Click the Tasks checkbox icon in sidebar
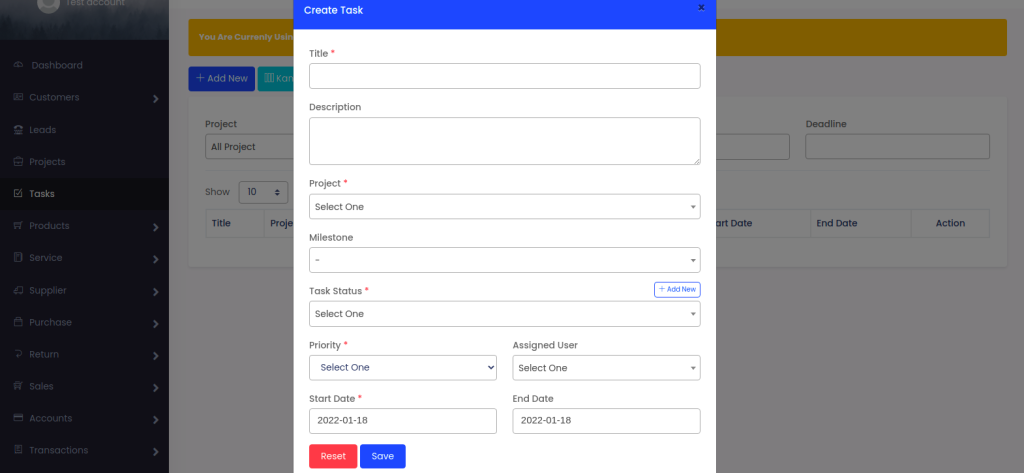This screenshot has height=473, width=1024. click(x=18, y=194)
